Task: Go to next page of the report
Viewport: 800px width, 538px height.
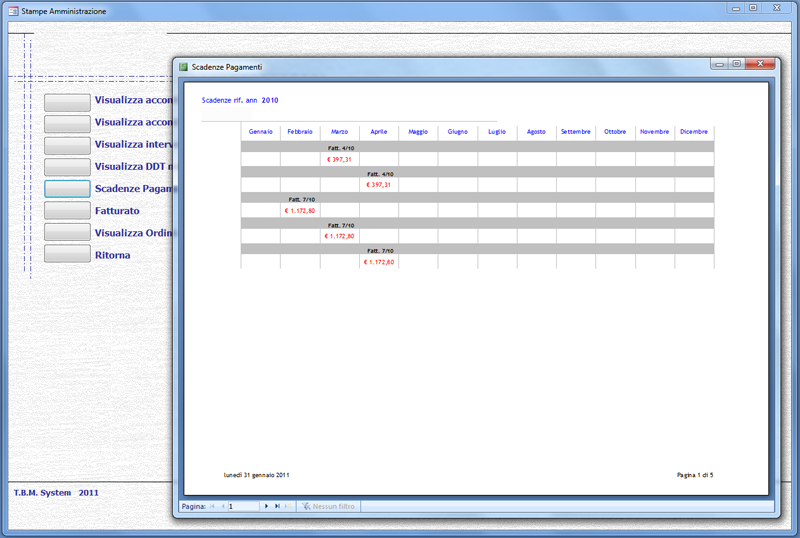Action: coord(266,506)
